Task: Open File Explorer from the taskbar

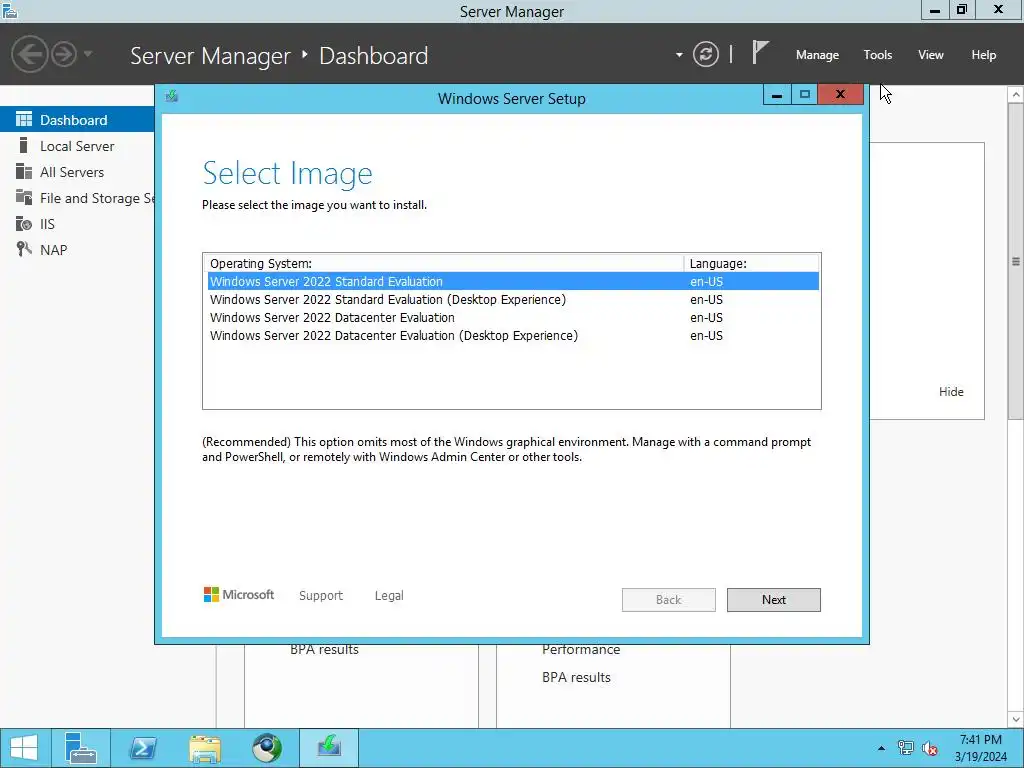Action: [x=205, y=748]
